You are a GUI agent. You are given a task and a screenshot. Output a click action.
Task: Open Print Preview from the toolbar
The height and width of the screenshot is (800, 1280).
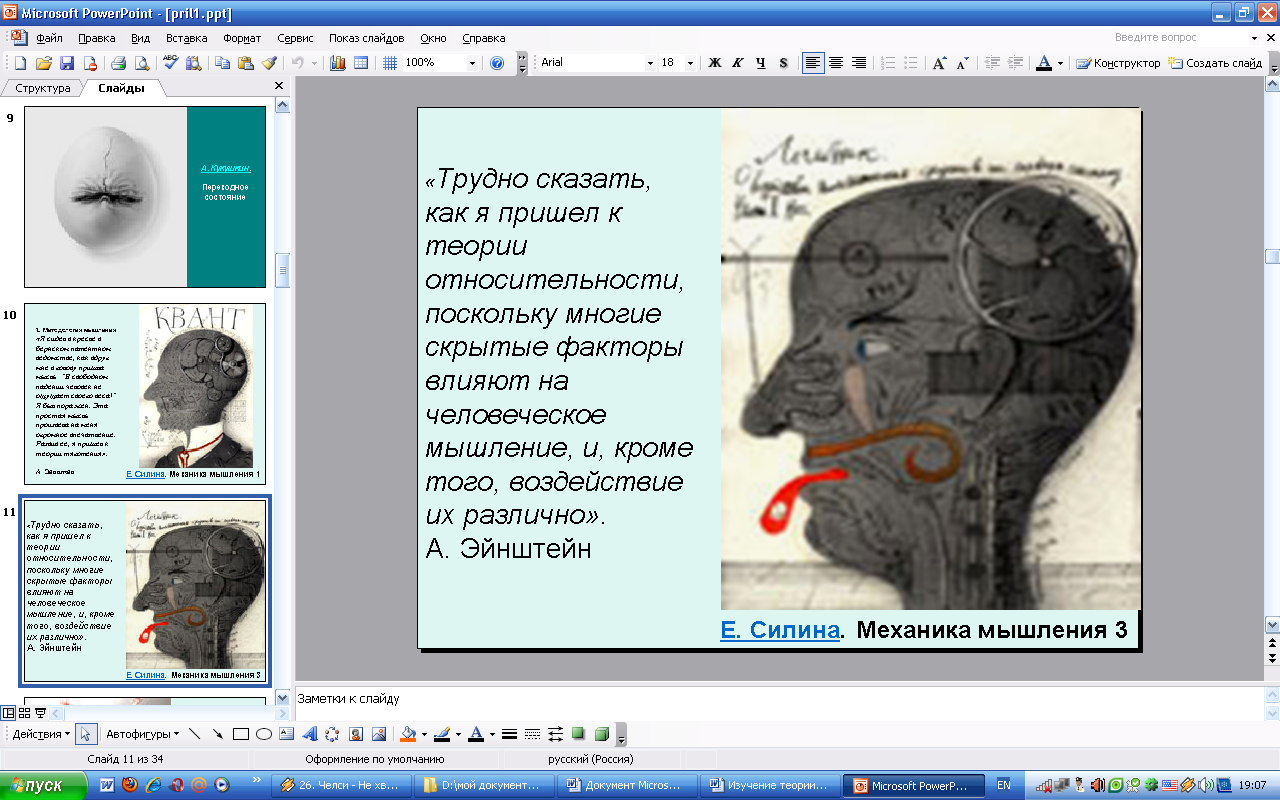pyautogui.click(x=142, y=63)
